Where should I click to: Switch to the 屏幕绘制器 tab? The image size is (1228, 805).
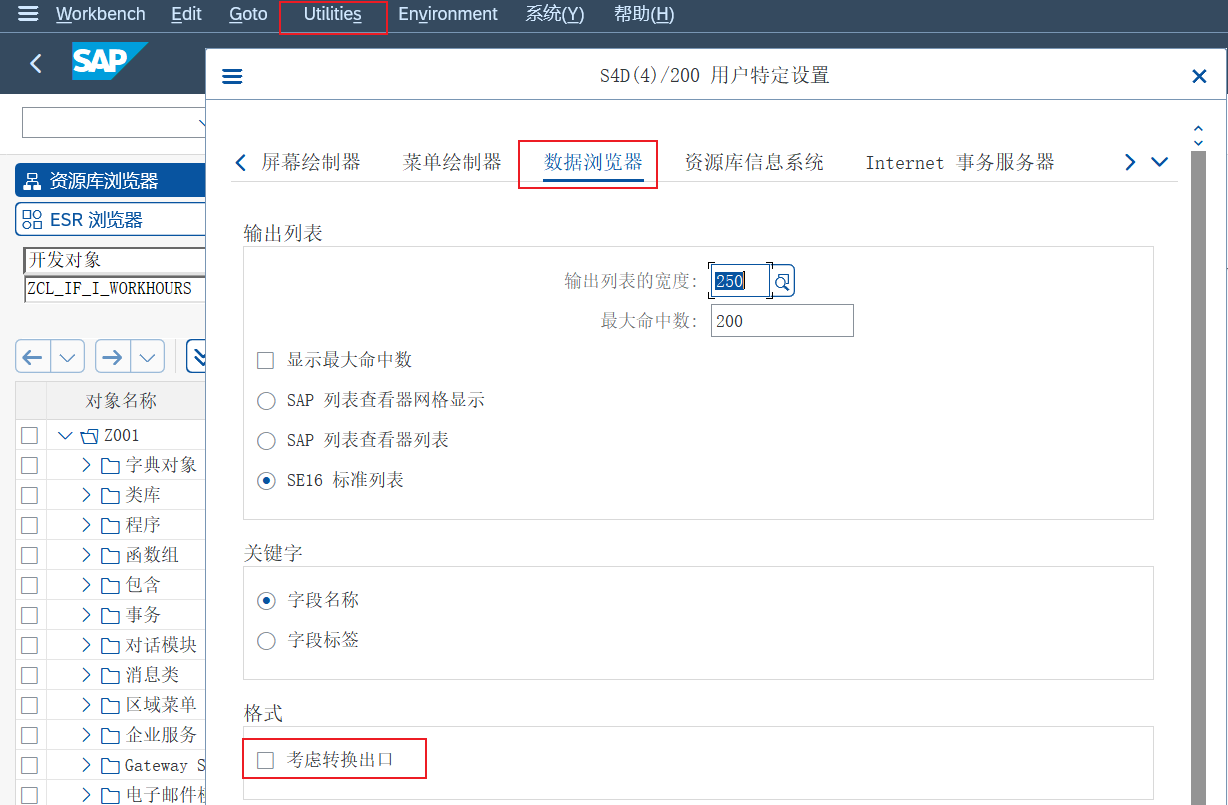[x=311, y=162]
